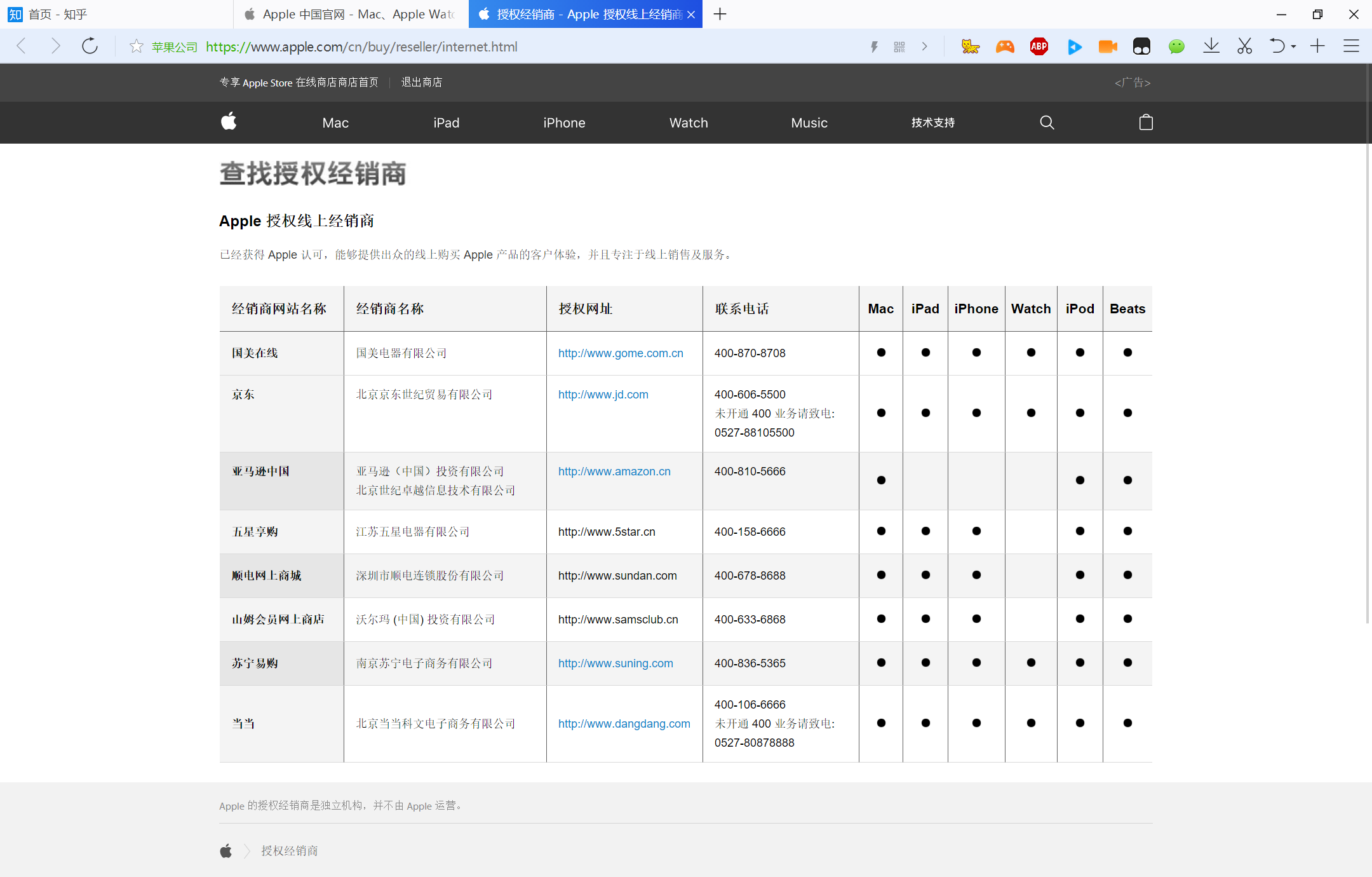Screen dimensions: 1372x877
Task: Click the Apple logo in footer breadcrumb
Action: tap(226, 850)
